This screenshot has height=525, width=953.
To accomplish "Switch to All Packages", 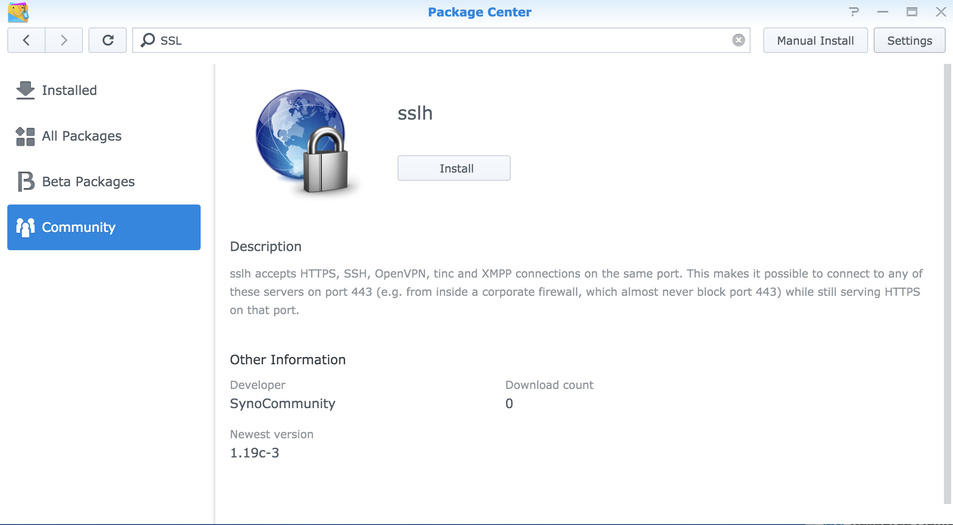I will tap(104, 136).
